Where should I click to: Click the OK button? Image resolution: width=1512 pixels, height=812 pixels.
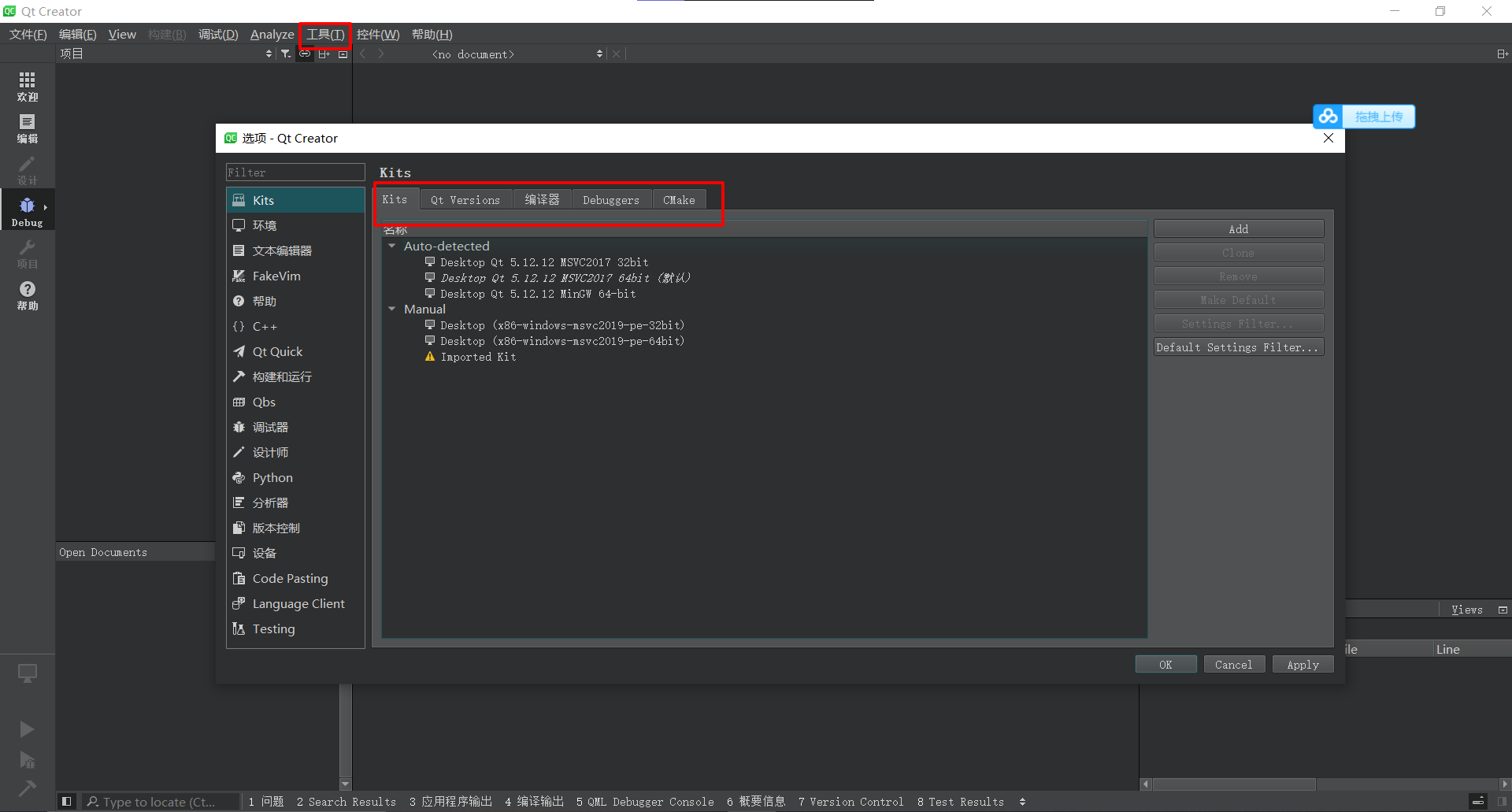(1165, 664)
